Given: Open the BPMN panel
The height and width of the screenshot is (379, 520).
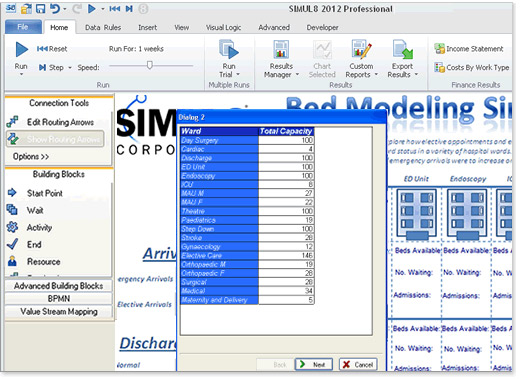Looking at the screenshot, I should pyautogui.click(x=59, y=299).
